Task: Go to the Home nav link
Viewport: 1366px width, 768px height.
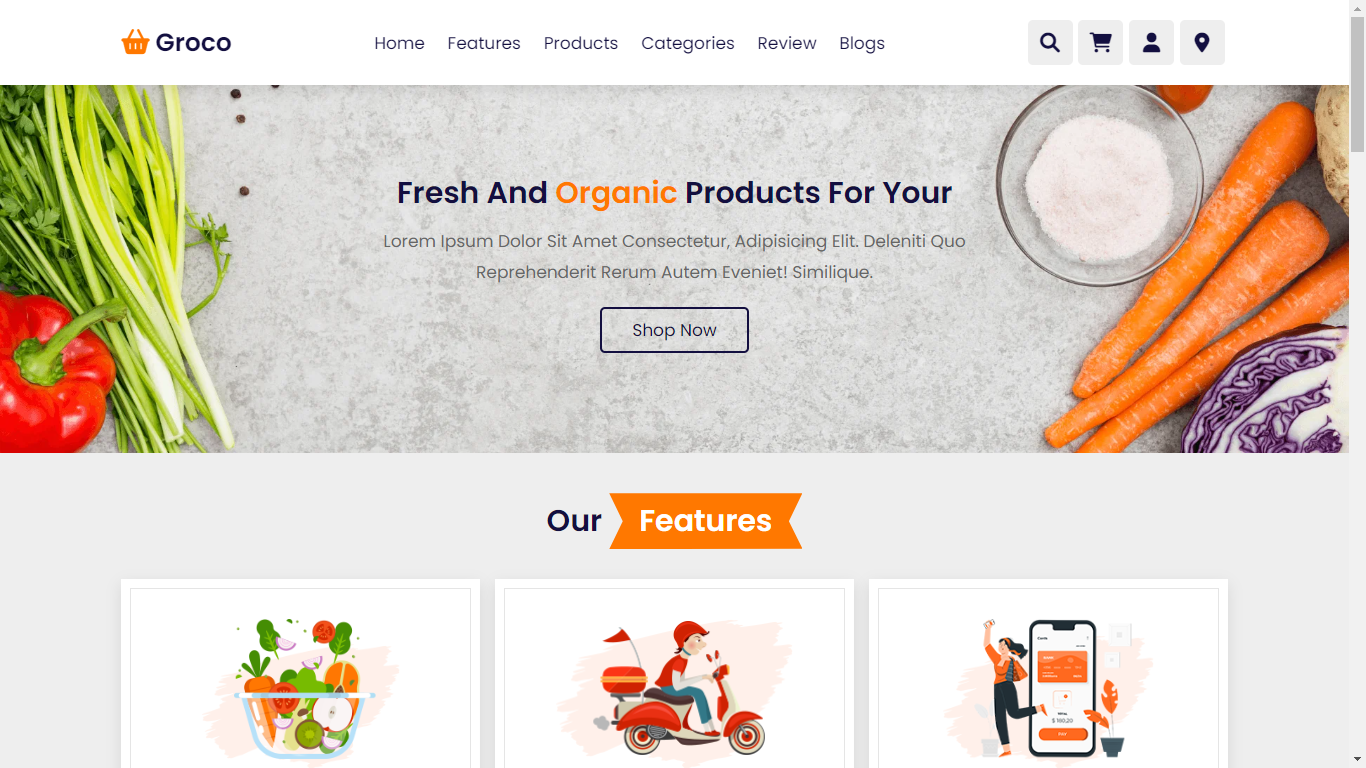Action: click(x=399, y=43)
